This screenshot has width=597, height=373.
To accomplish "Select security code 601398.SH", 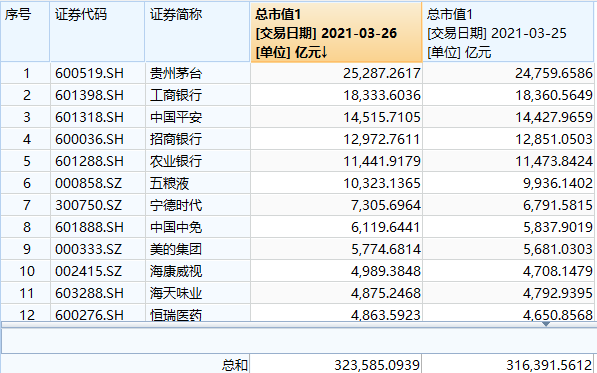I will (89, 95).
